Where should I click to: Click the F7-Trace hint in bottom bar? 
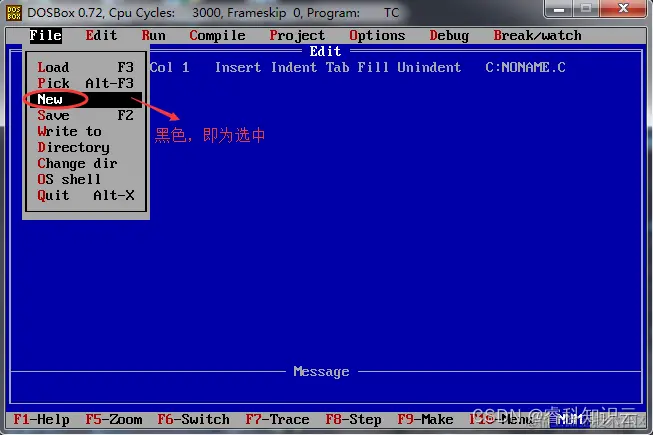[277, 419]
